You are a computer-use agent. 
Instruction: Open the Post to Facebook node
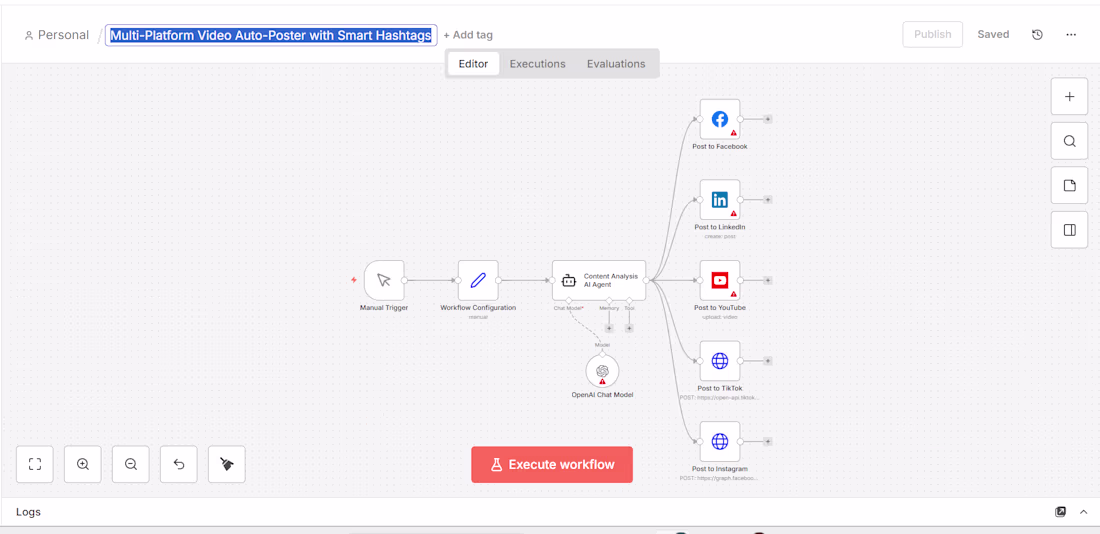720,119
